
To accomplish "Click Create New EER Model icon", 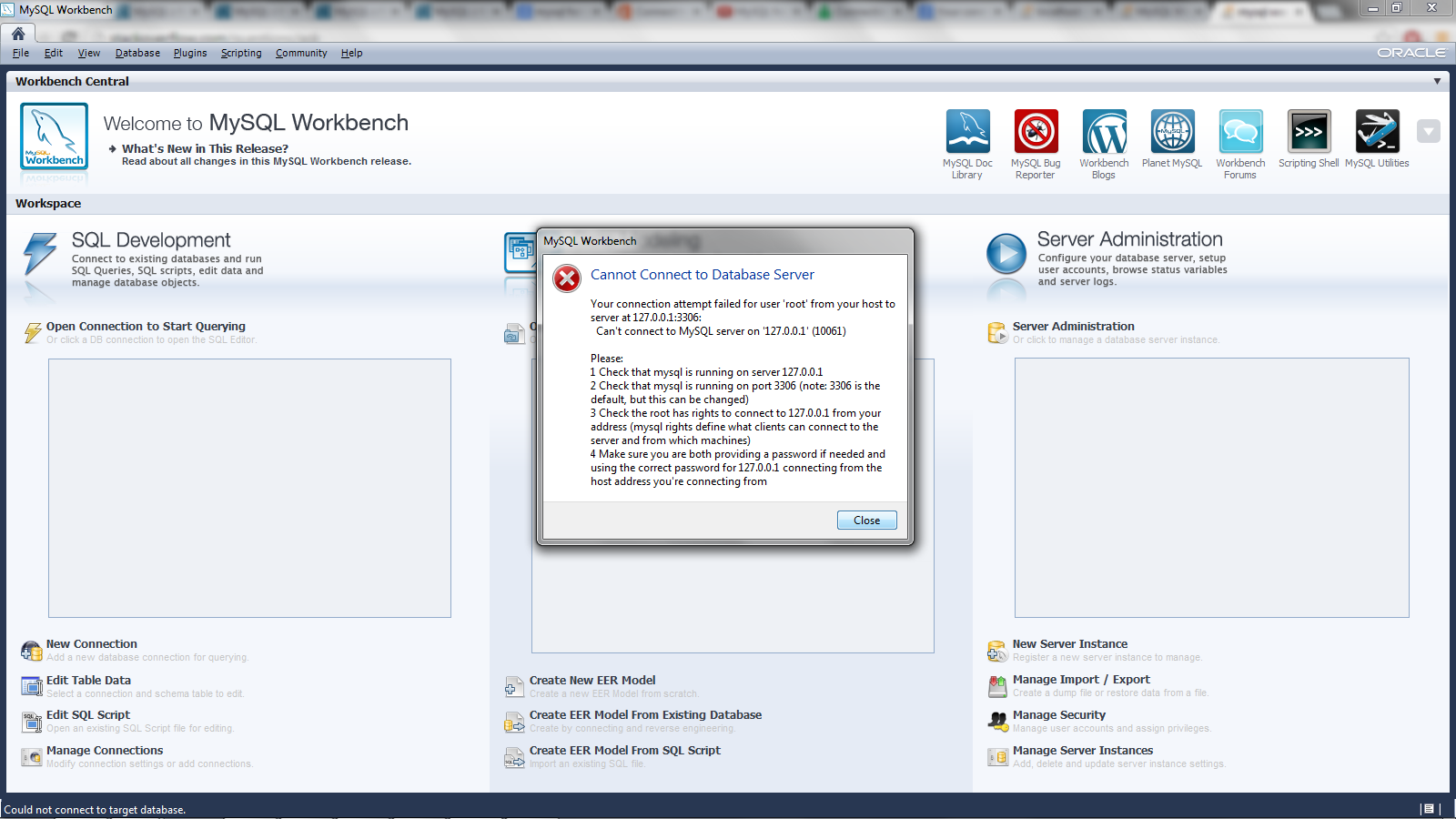I will 513,687.
